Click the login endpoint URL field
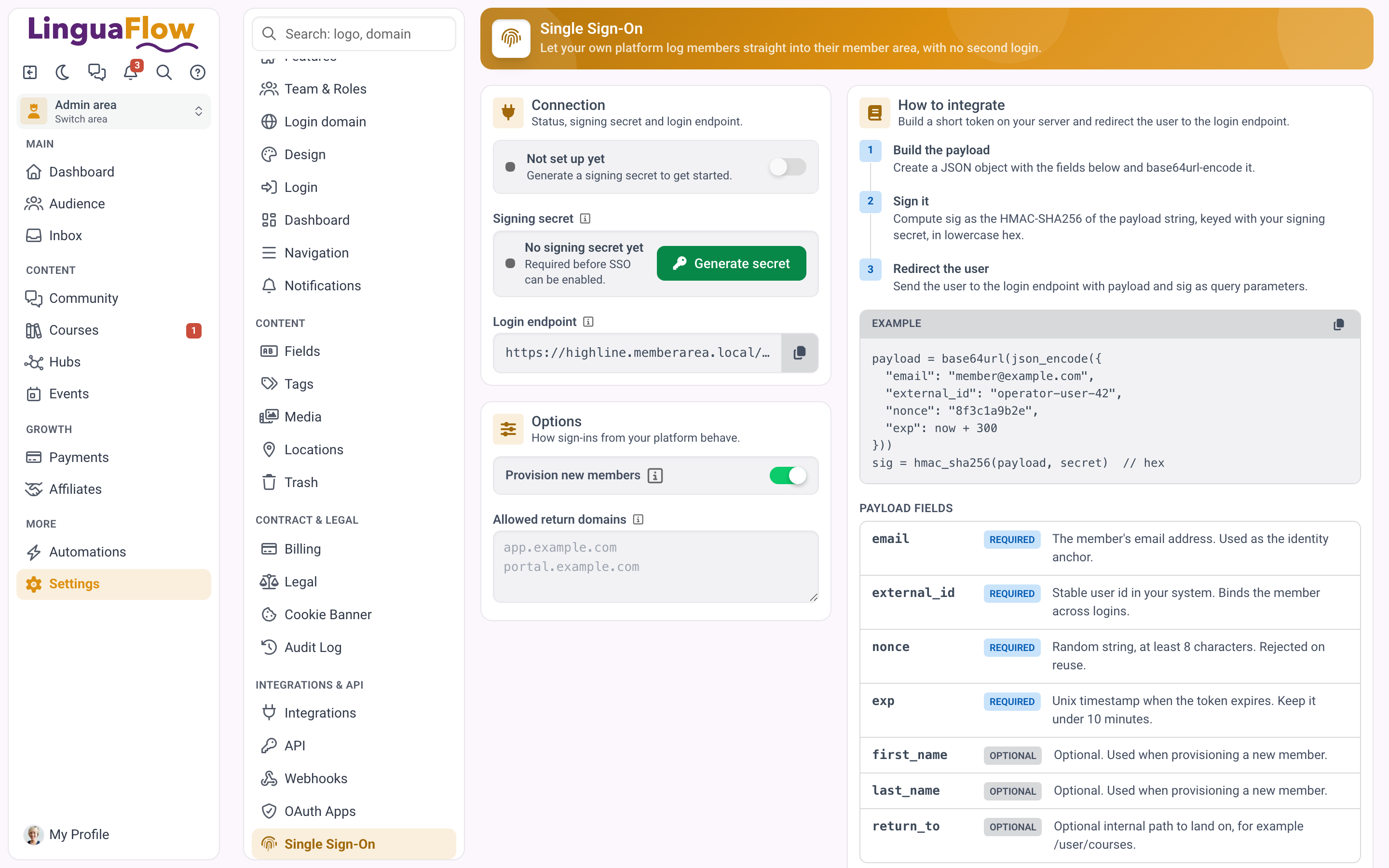 coord(637,353)
